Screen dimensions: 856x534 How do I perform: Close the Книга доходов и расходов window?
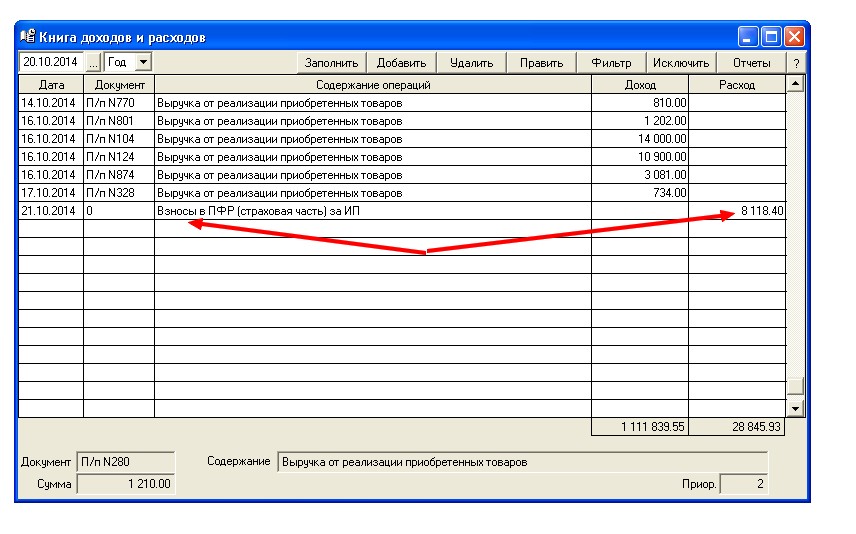[x=794, y=37]
